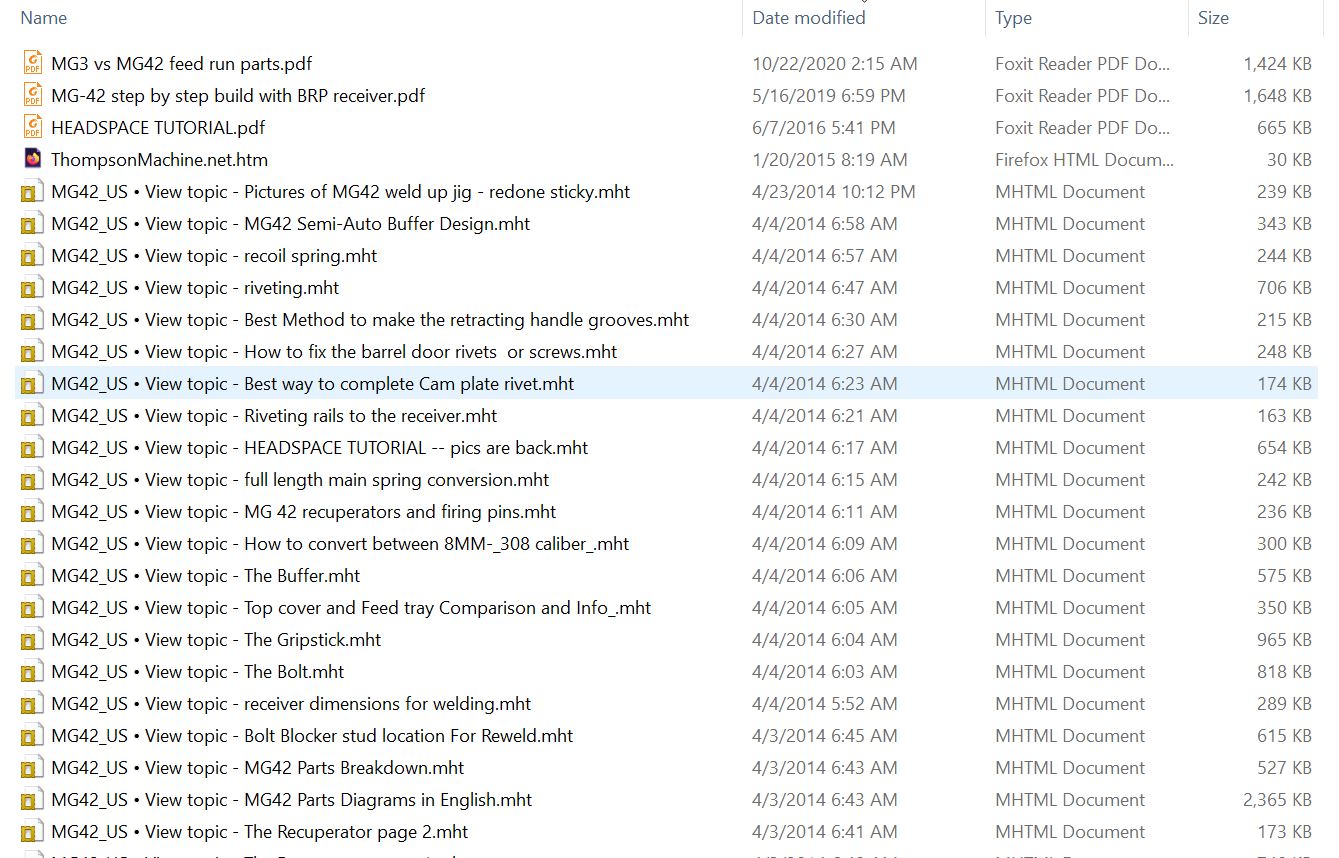Screen dimensions: 1339x858
Task: Click the icon beside riveting.mht
Action: click(33, 288)
